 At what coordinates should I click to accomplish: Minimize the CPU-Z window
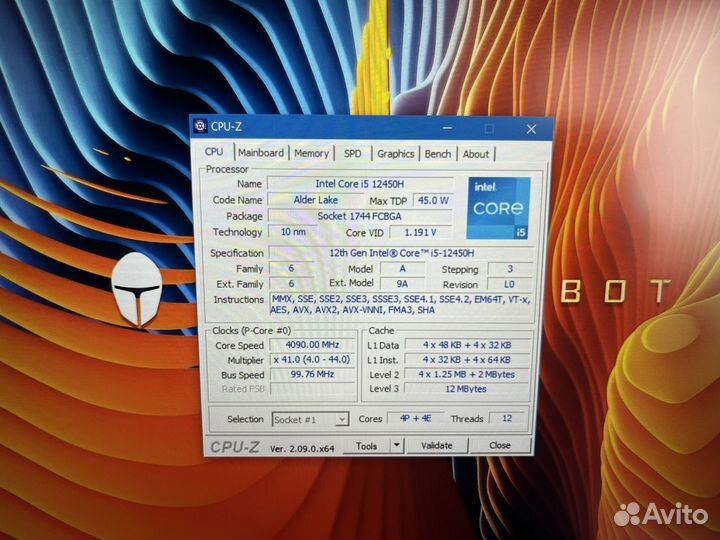(x=448, y=128)
